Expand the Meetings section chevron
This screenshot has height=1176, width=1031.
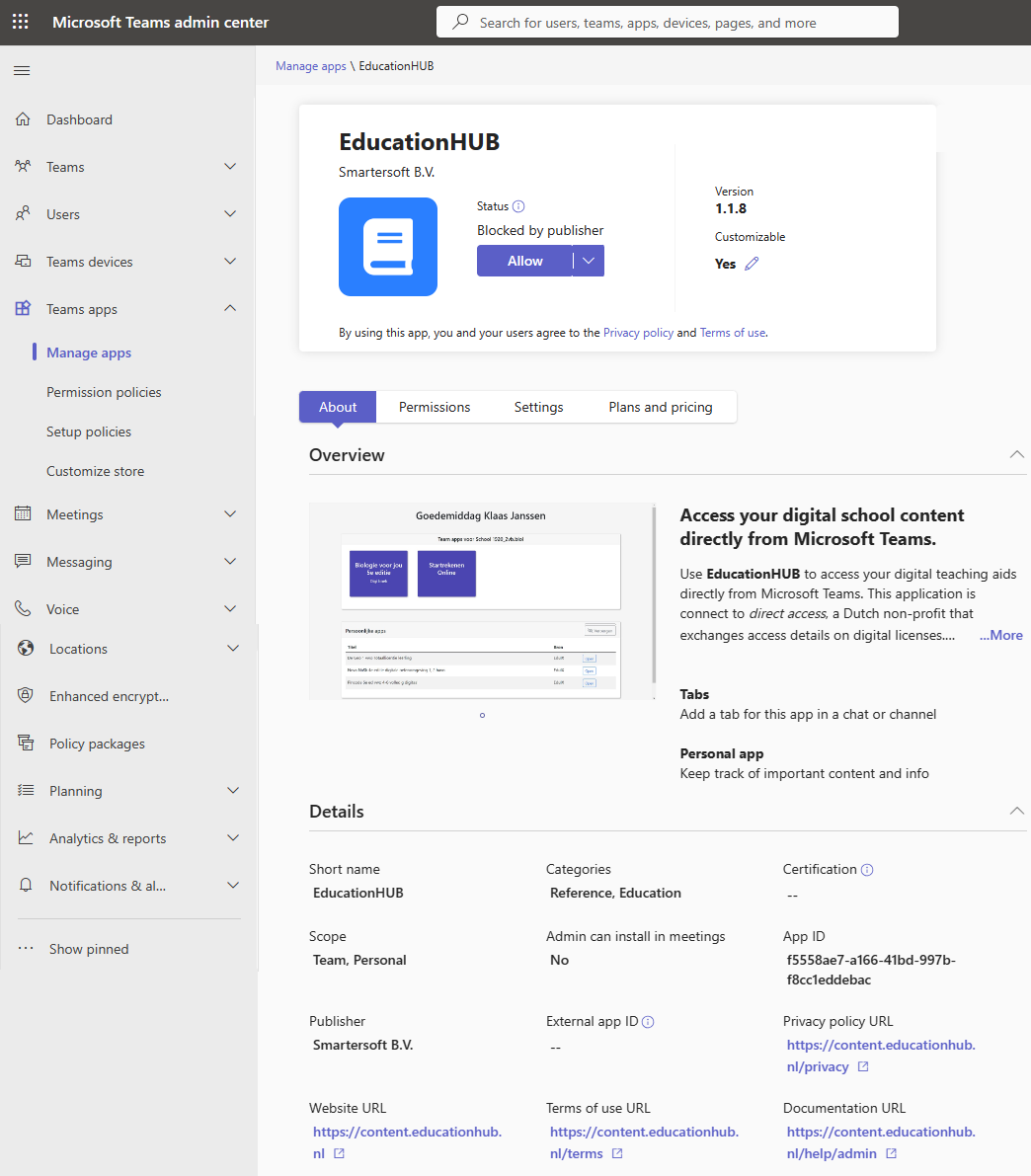coord(230,513)
